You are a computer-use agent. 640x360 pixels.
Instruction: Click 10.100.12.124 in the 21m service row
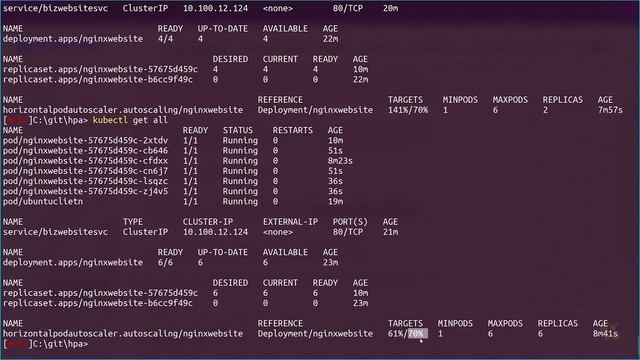point(215,232)
